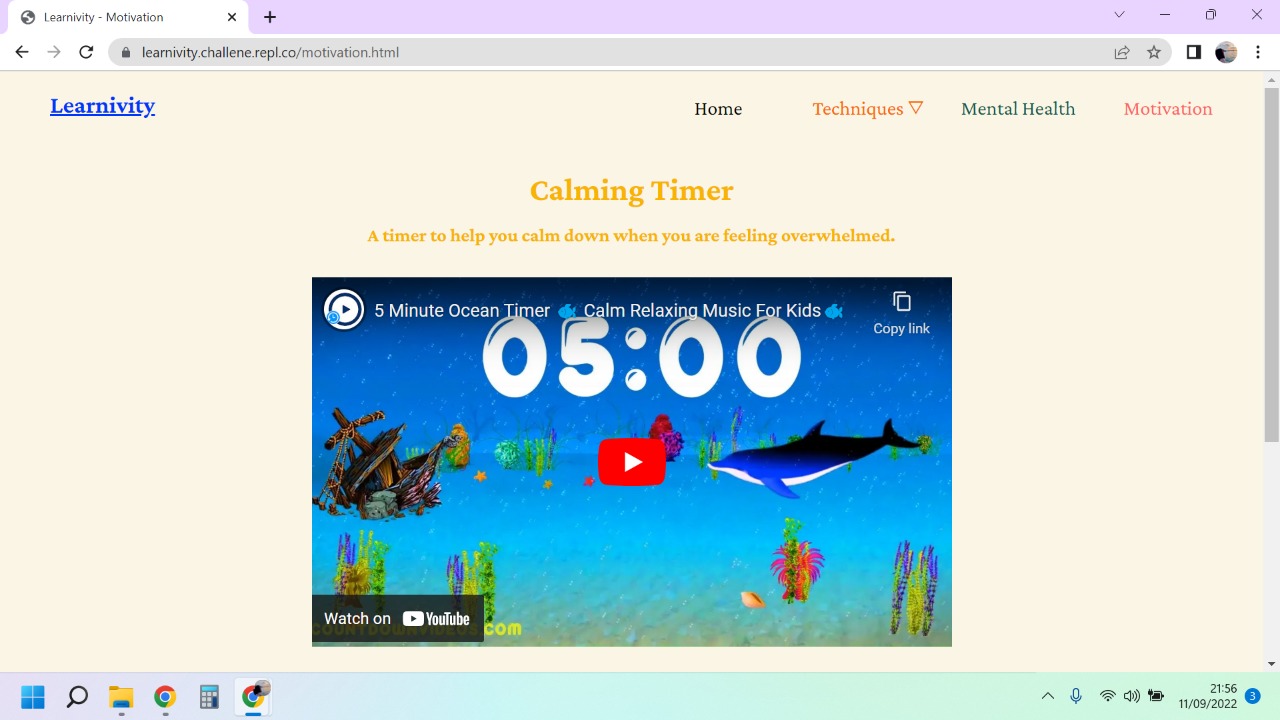Show hidden system tray icons
The height and width of the screenshot is (720, 1280).
point(1048,696)
